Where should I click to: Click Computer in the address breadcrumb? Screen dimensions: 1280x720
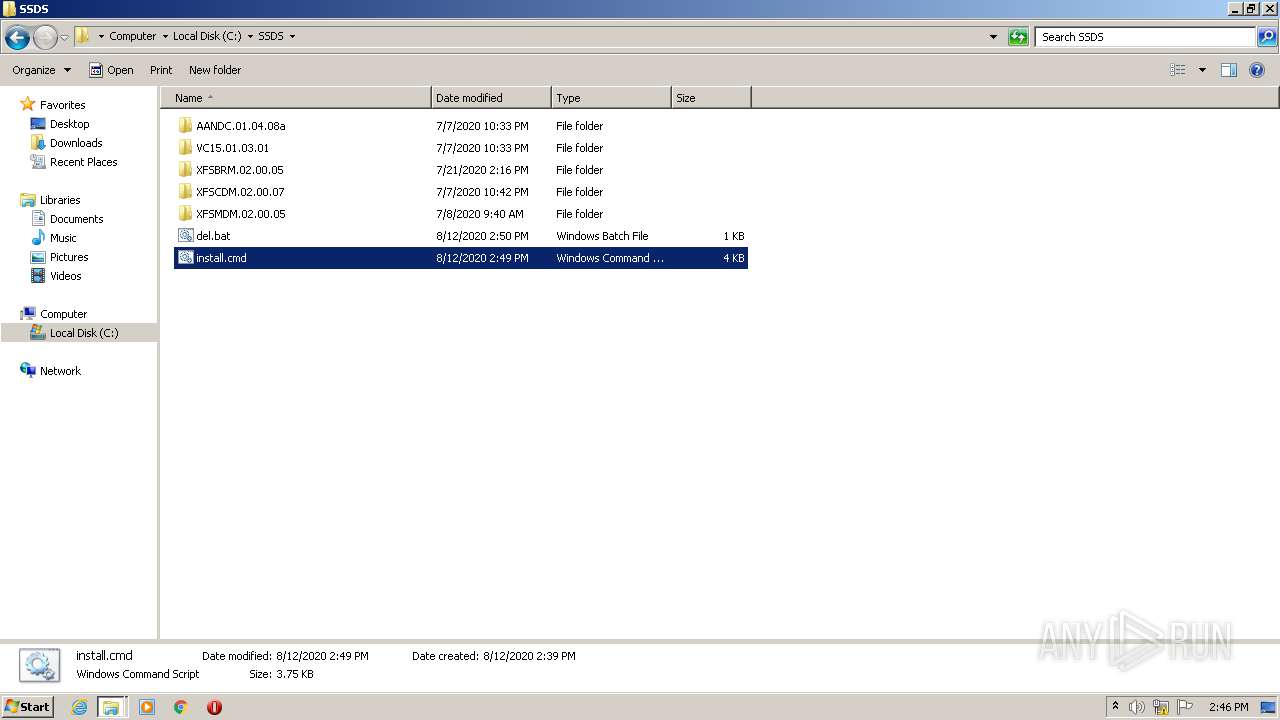click(132, 36)
